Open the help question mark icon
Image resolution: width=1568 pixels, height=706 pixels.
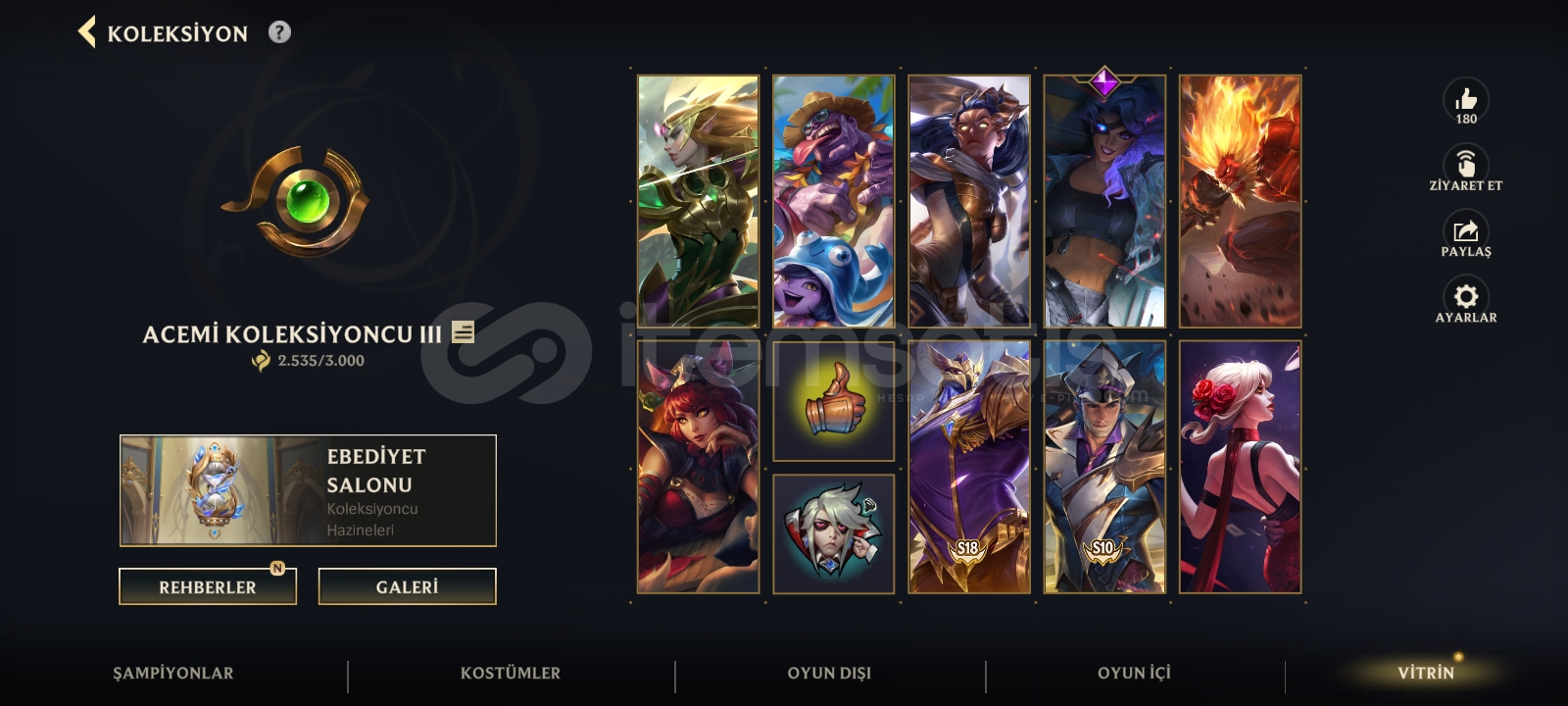point(279,32)
